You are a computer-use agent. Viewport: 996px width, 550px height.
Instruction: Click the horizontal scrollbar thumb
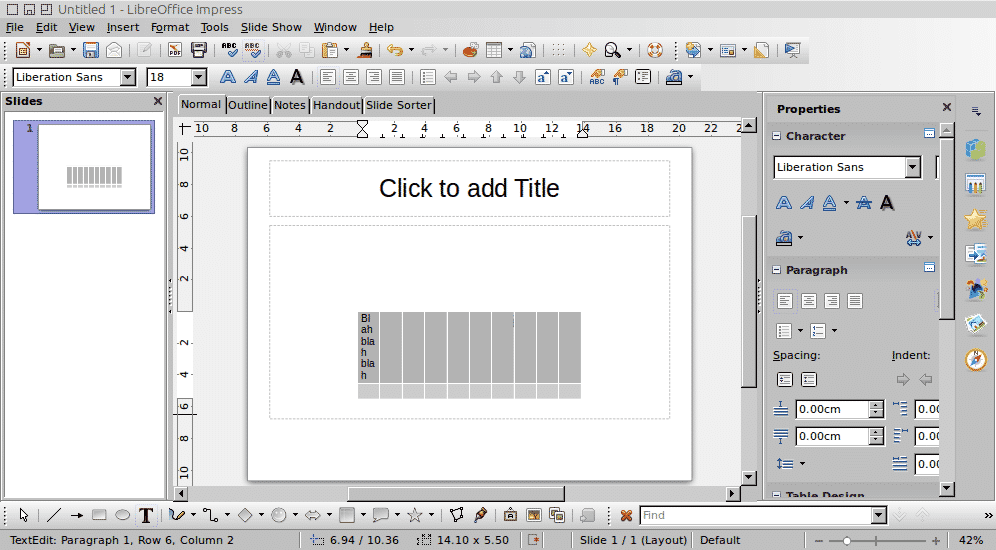tap(455, 493)
